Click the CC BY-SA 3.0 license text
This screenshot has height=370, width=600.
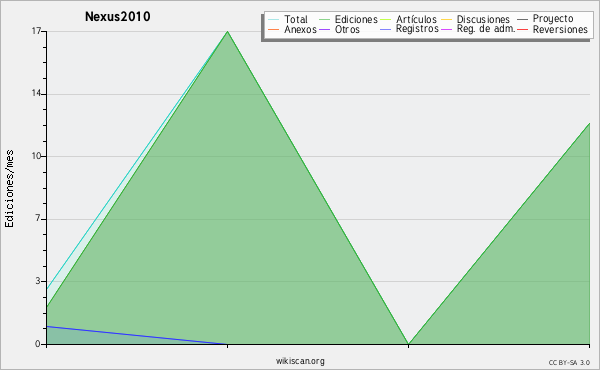pos(569,362)
